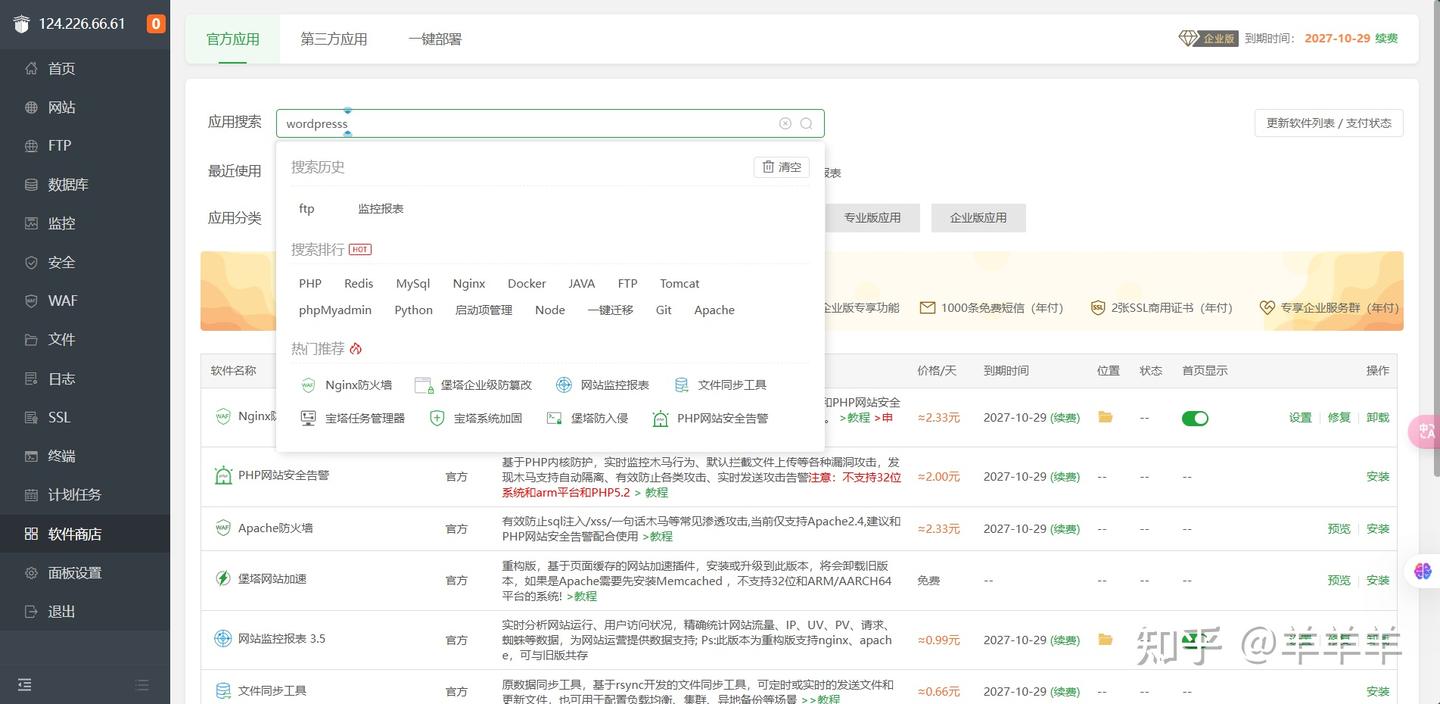Image resolution: width=1440 pixels, height=704 pixels.
Task: Open the 面板设置 gear icon
Action: (x=31, y=573)
